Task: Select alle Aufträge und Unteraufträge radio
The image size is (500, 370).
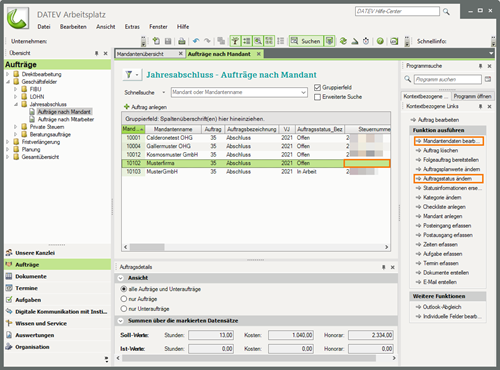Action: (124, 289)
